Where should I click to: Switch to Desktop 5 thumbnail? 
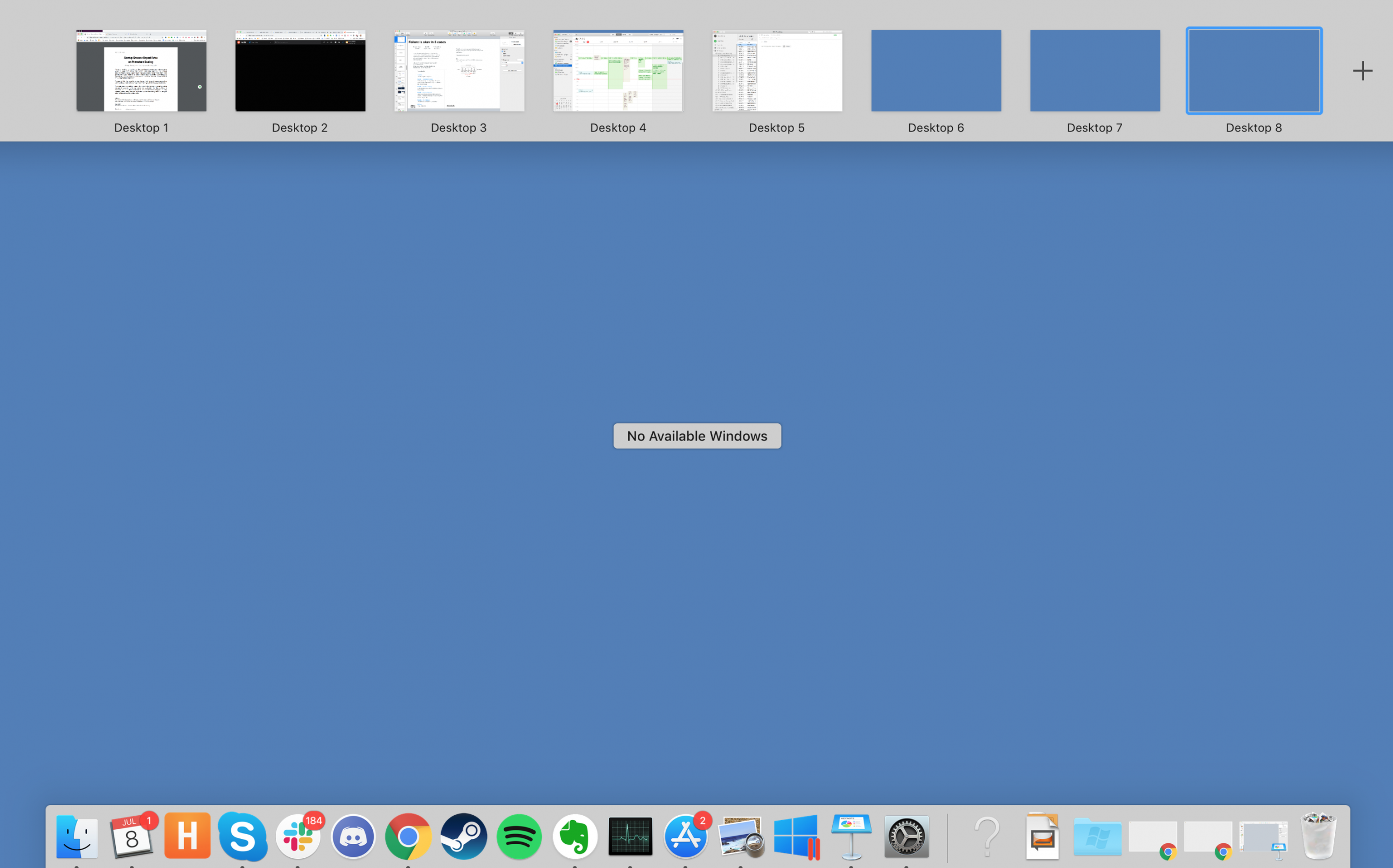point(777,71)
